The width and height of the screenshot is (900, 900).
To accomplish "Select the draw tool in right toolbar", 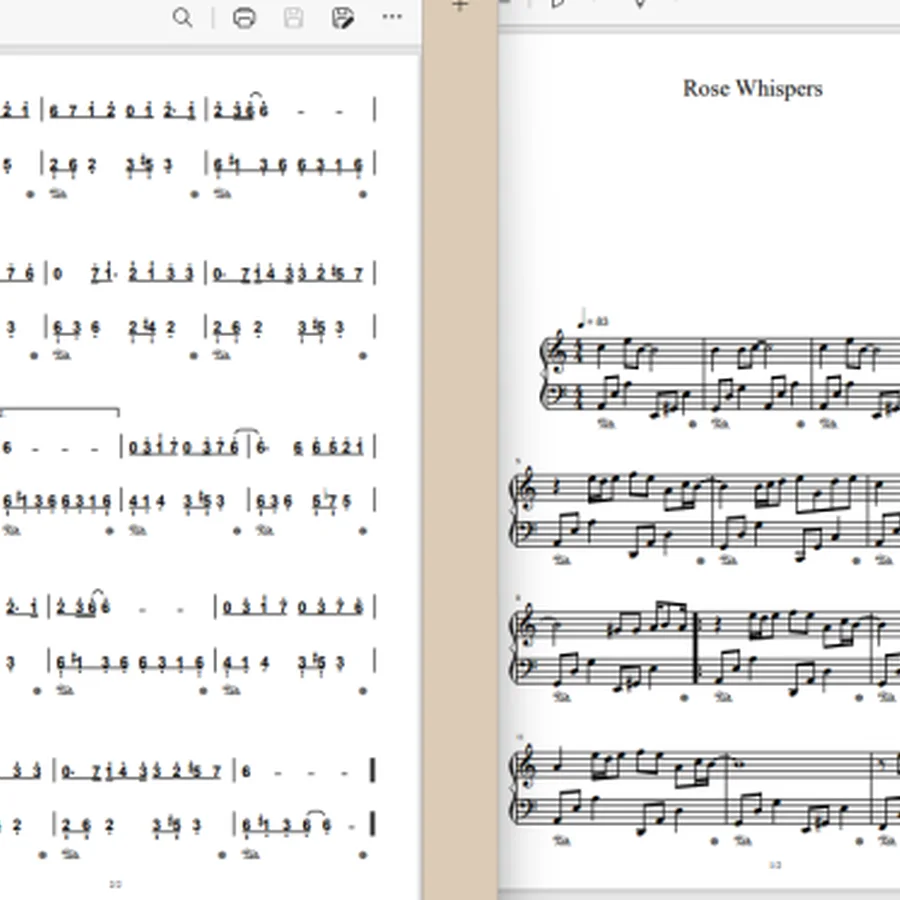I will [x=640, y=4].
